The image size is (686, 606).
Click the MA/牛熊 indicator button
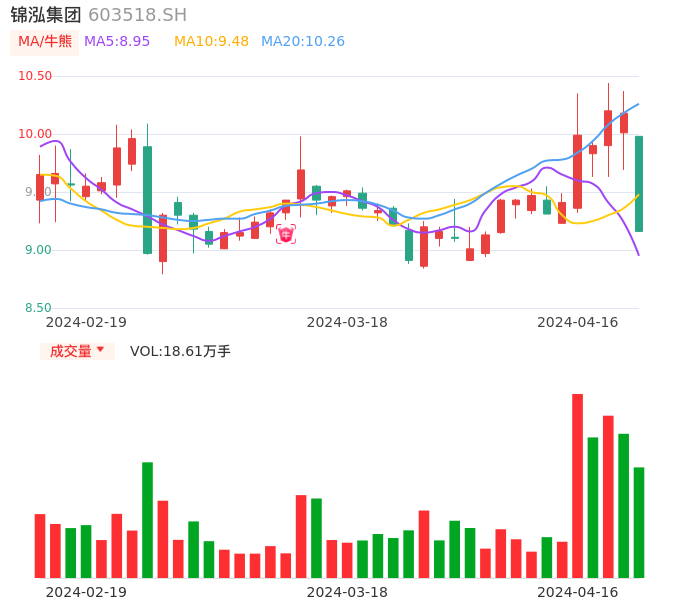[x=44, y=42]
